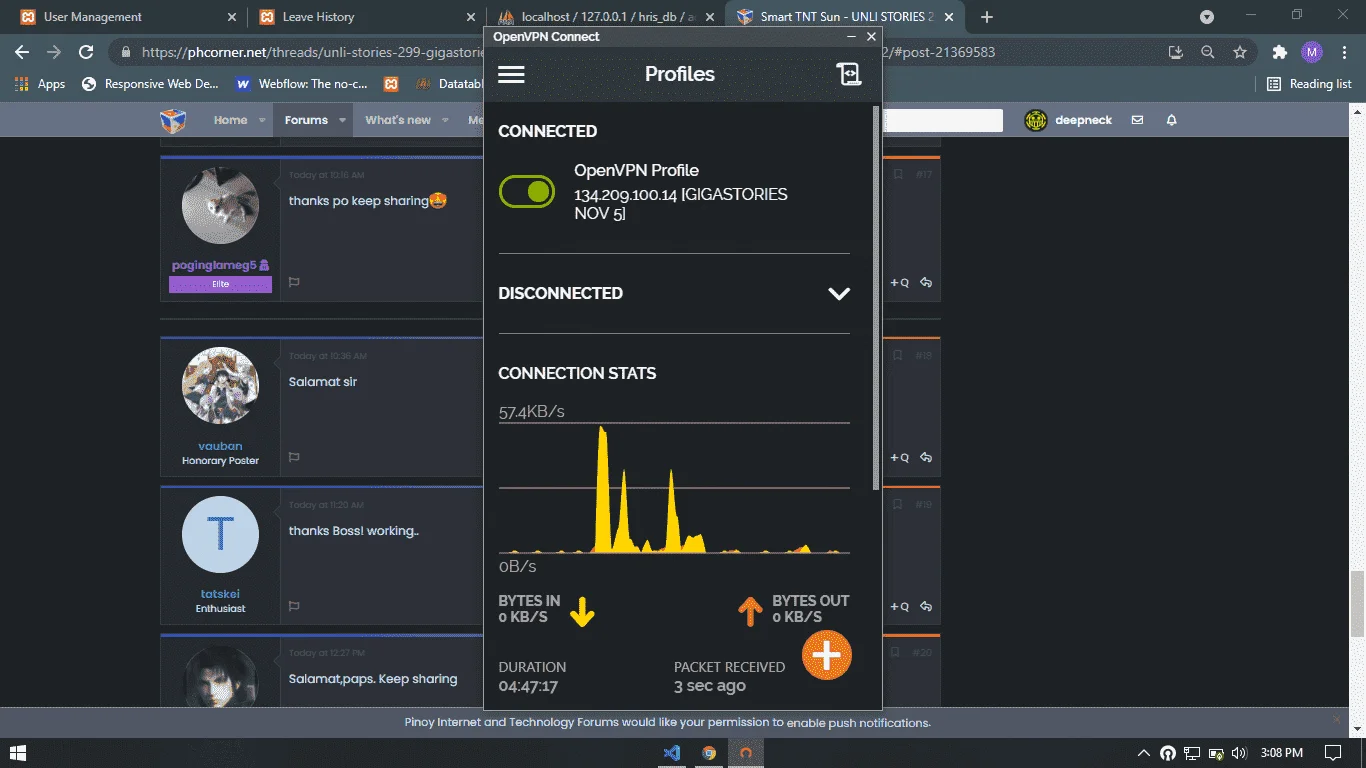Viewport: 1366px width, 768px height.
Task: Open the What's new nav item
Action: click(x=398, y=120)
